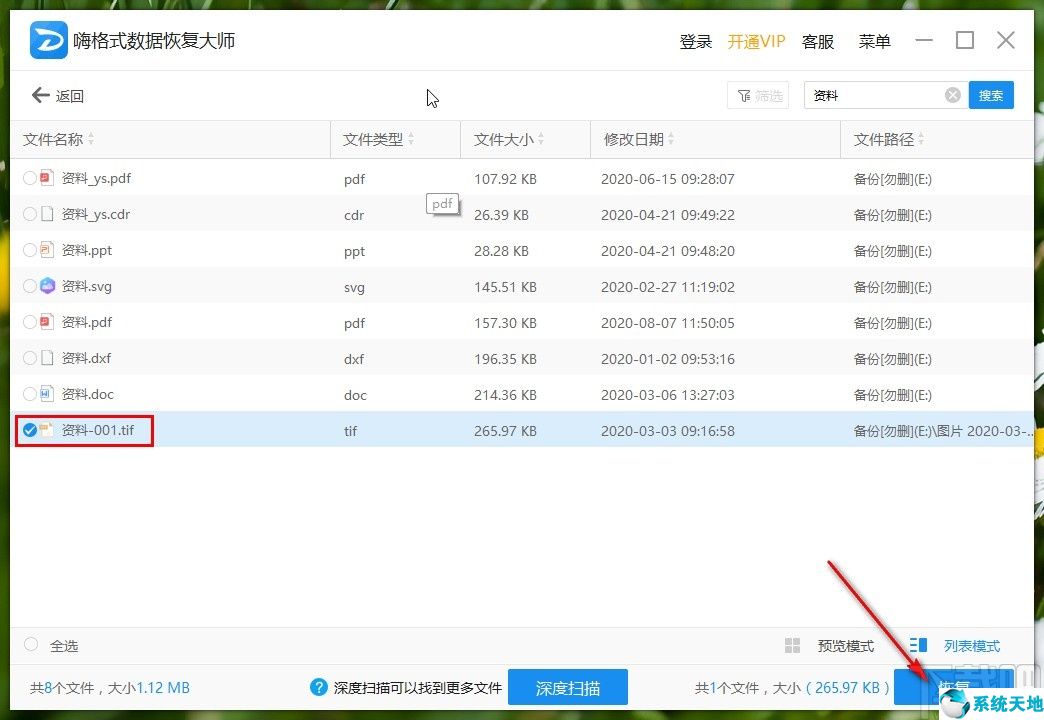
Task: Start a 深度扫描 deep scan
Action: click(x=568, y=687)
